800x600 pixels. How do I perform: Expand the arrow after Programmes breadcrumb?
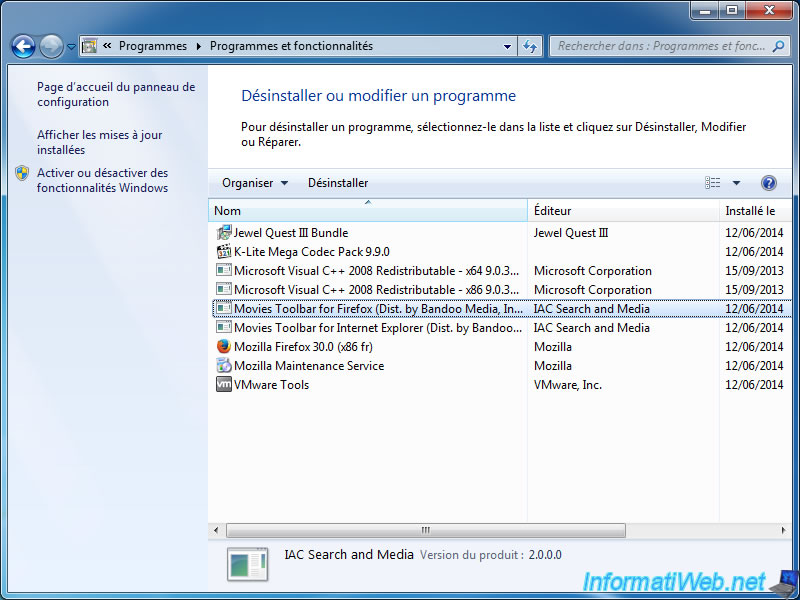coord(199,46)
